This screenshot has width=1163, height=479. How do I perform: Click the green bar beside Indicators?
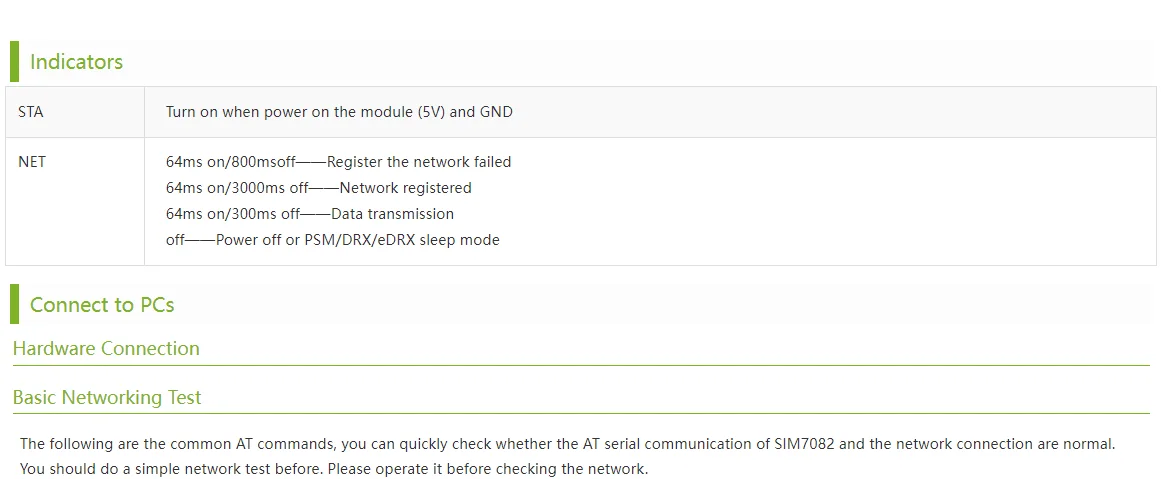tap(14, 62)
